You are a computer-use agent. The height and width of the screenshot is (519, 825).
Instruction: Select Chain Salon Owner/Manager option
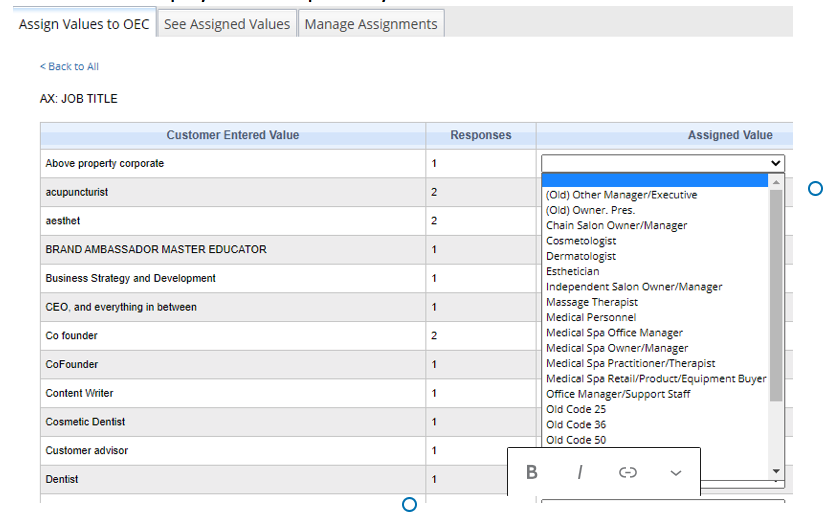(616, 225)
